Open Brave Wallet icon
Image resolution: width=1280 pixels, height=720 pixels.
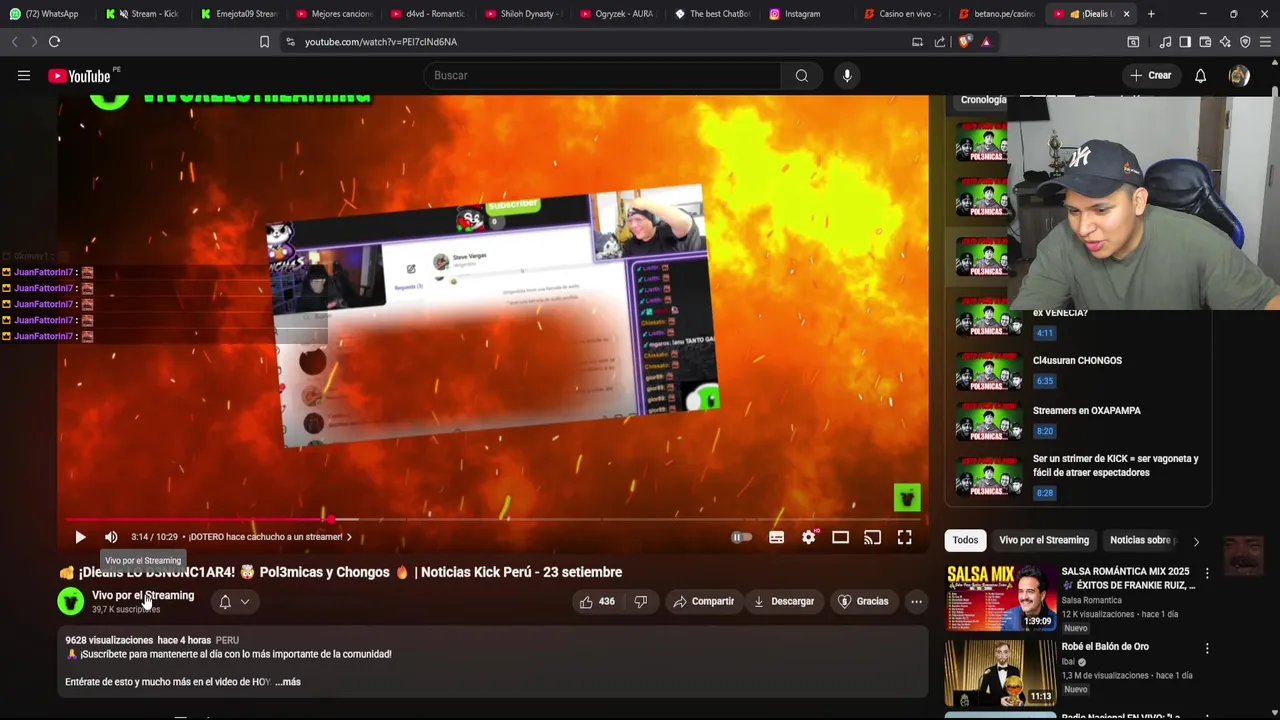click(x=1205, y=42)
